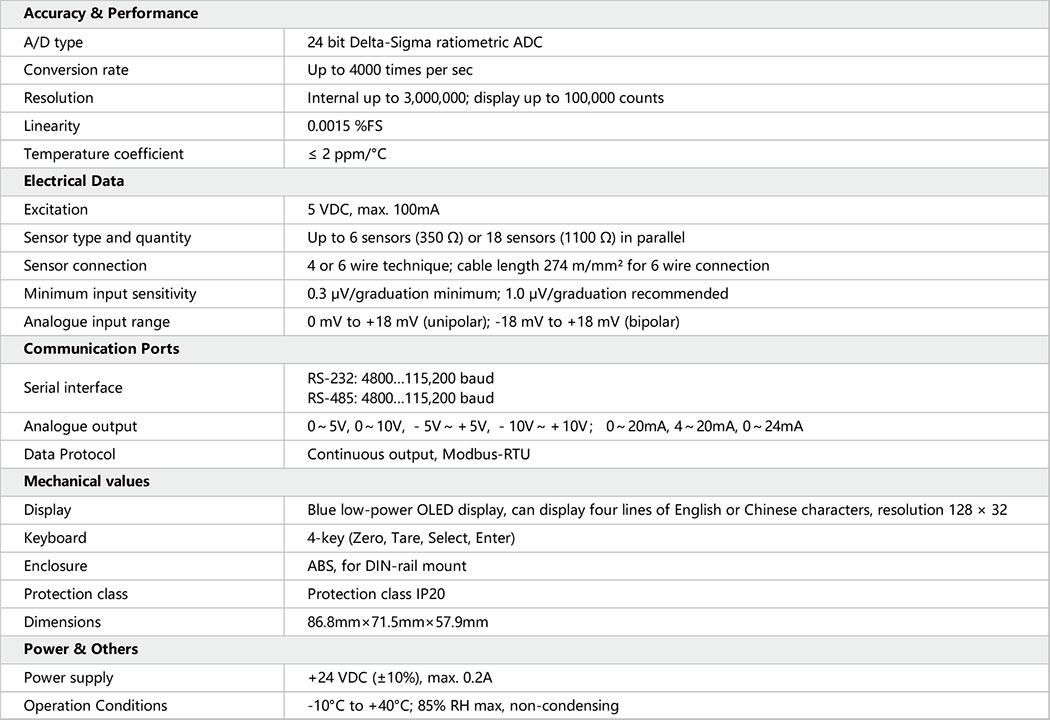The image size is (1050, 720).
Task: Select the Conversion rate label
Action: (76, 70)
